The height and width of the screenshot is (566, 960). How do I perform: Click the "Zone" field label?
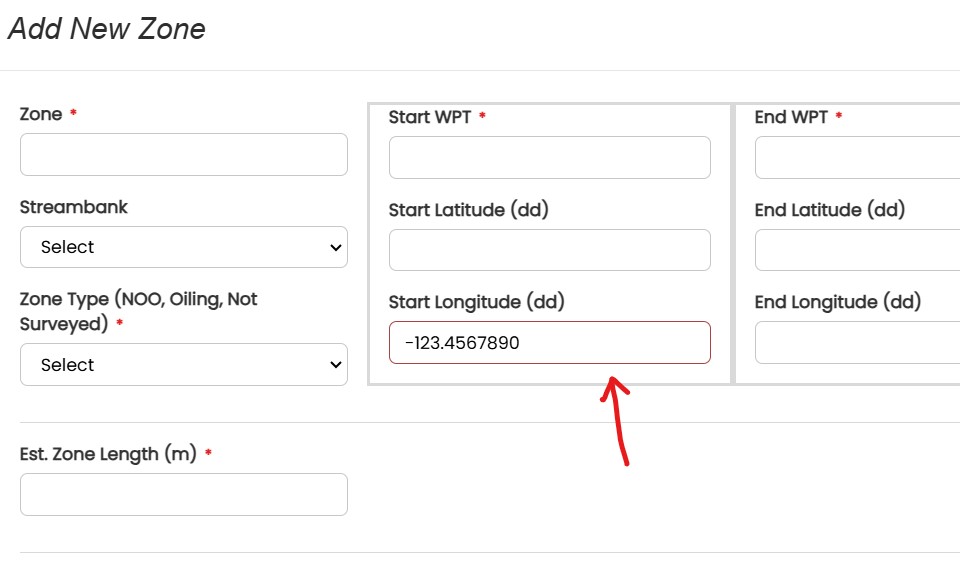coord(41,114)
